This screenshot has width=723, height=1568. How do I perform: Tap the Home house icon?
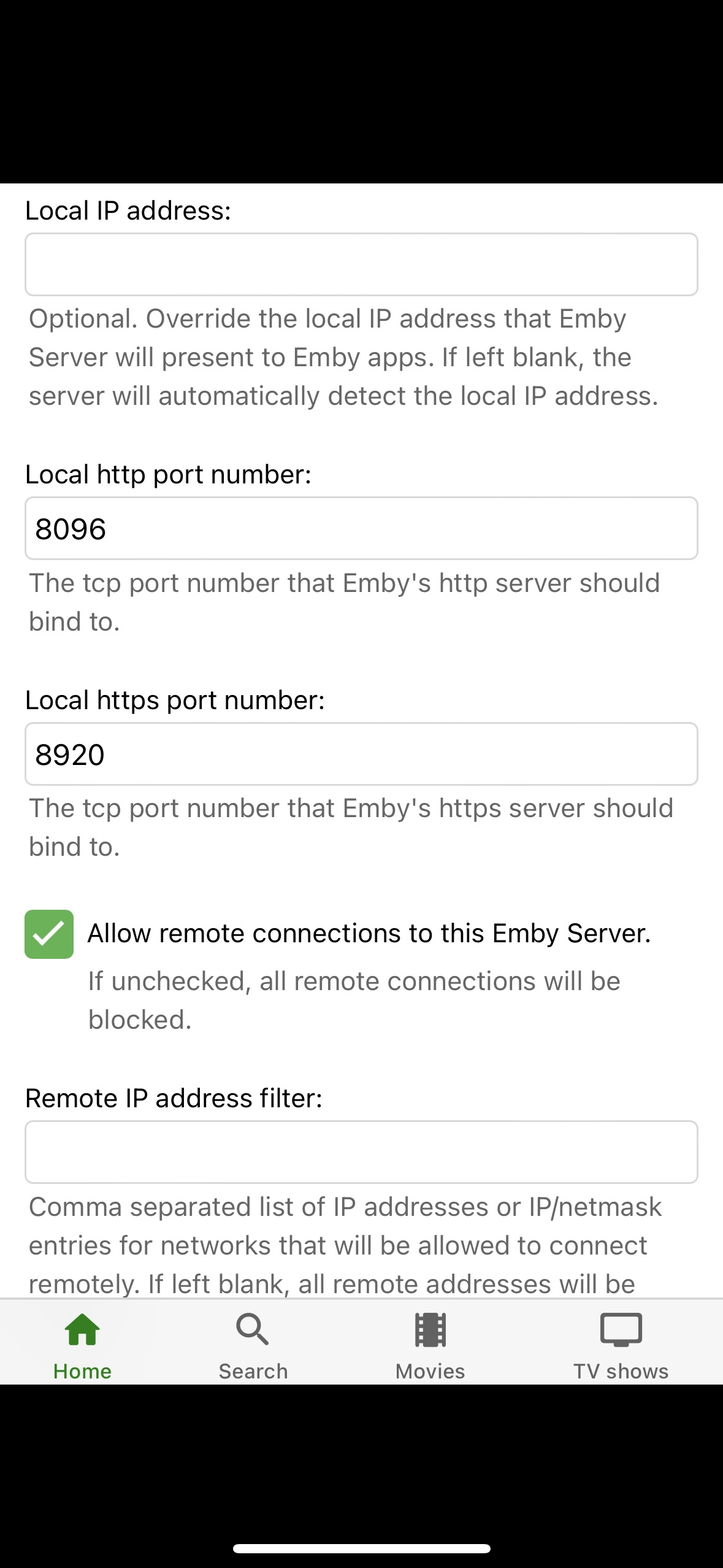[82, 1329]
